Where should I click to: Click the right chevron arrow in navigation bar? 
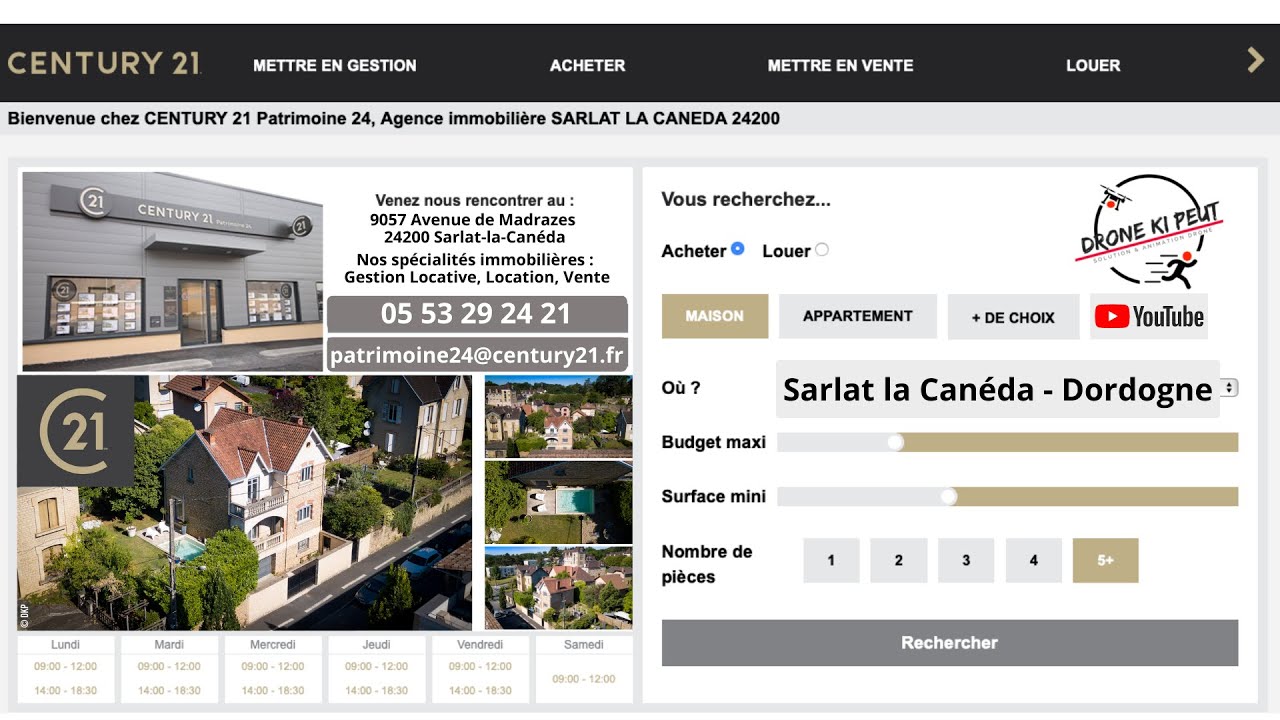tap(1256, 60)
